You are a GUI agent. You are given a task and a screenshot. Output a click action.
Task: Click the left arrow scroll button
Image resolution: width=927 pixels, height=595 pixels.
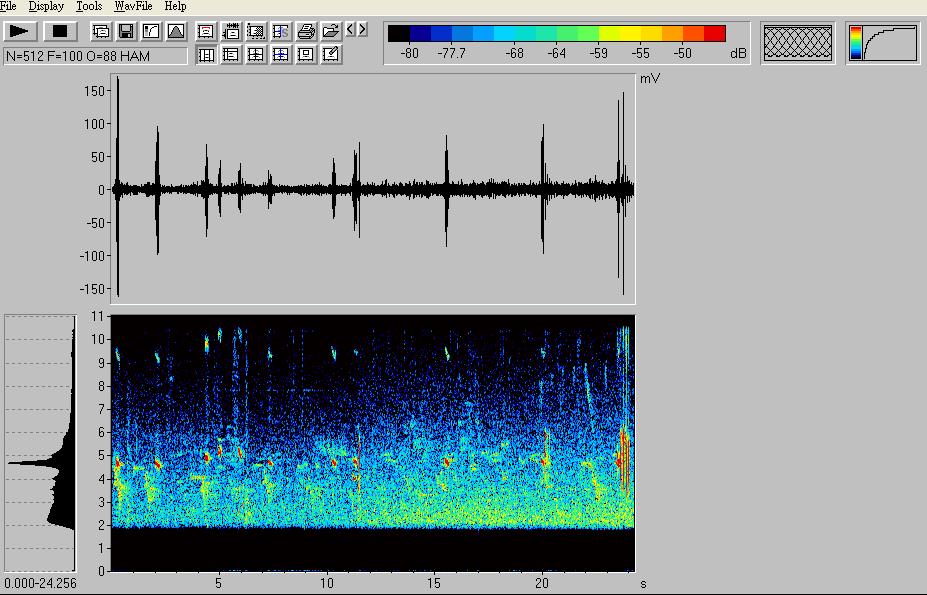[x=349, y=30]
